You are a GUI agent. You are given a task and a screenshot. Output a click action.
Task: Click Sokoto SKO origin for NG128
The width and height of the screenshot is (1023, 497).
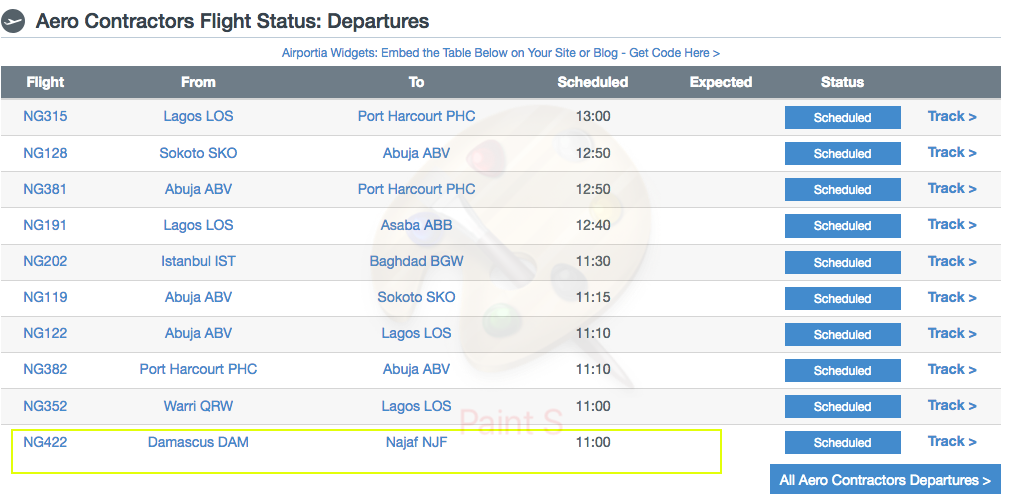[198, 153]
